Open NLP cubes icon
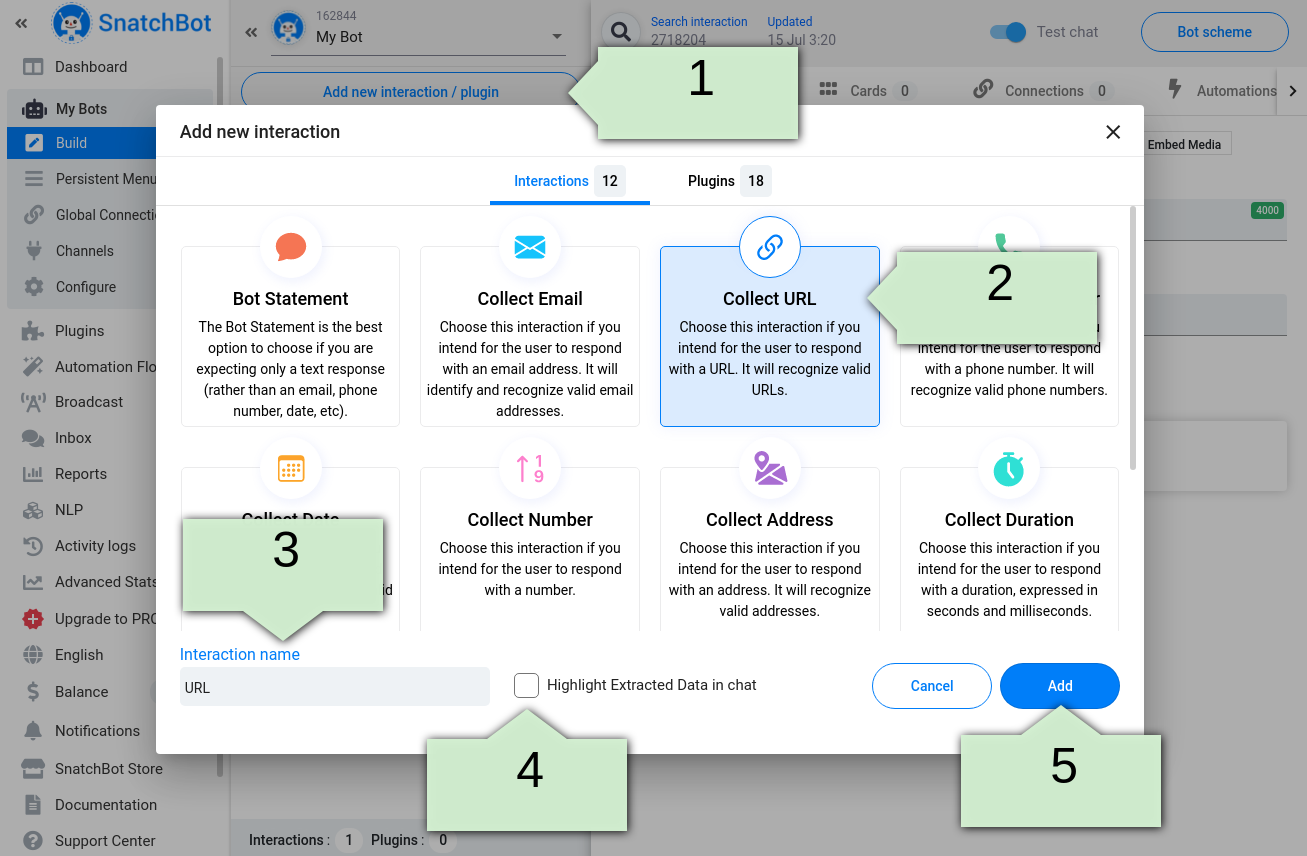The image size is (1307, 856). pyautogui.click(x=33, y=510)
